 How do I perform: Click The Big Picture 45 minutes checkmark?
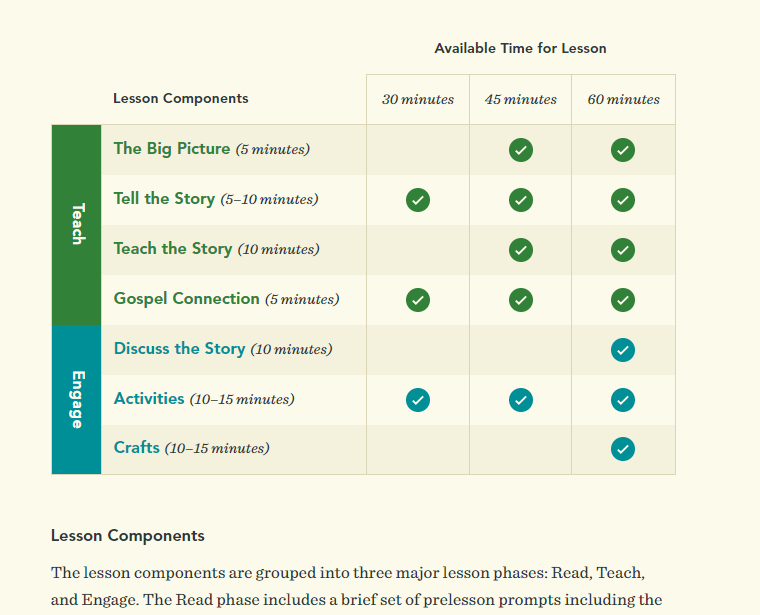(521, 150)
